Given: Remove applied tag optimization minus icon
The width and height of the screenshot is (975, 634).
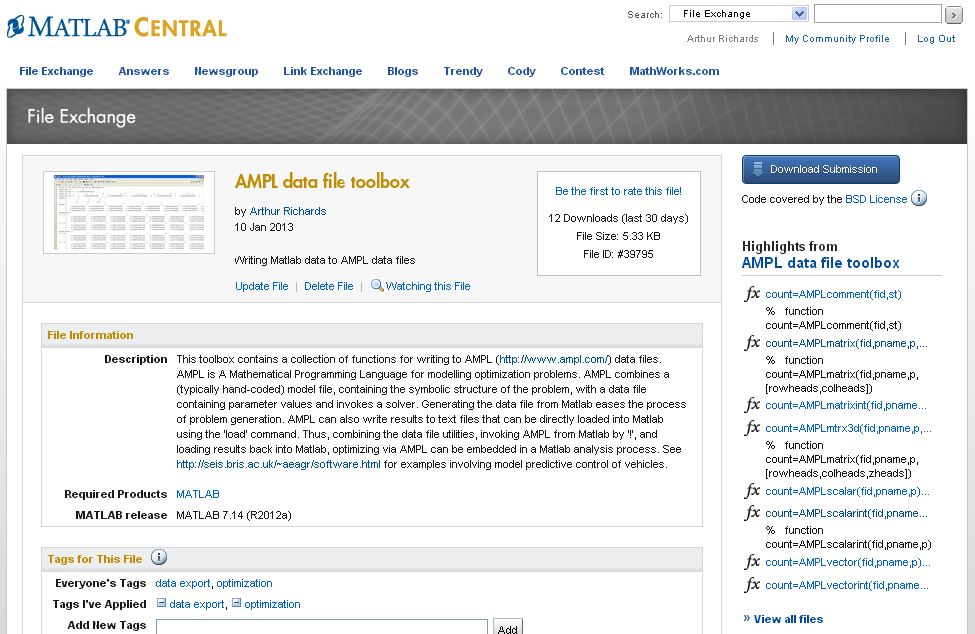Looking at the screenshot, I should (236, 603).
